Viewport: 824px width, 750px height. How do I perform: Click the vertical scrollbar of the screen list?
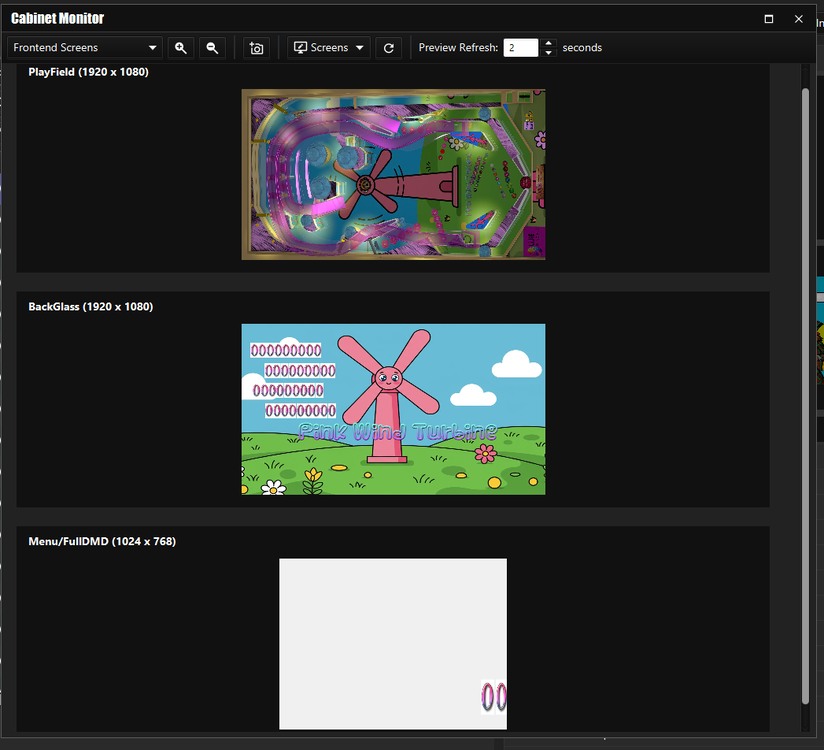pos(805,397)
